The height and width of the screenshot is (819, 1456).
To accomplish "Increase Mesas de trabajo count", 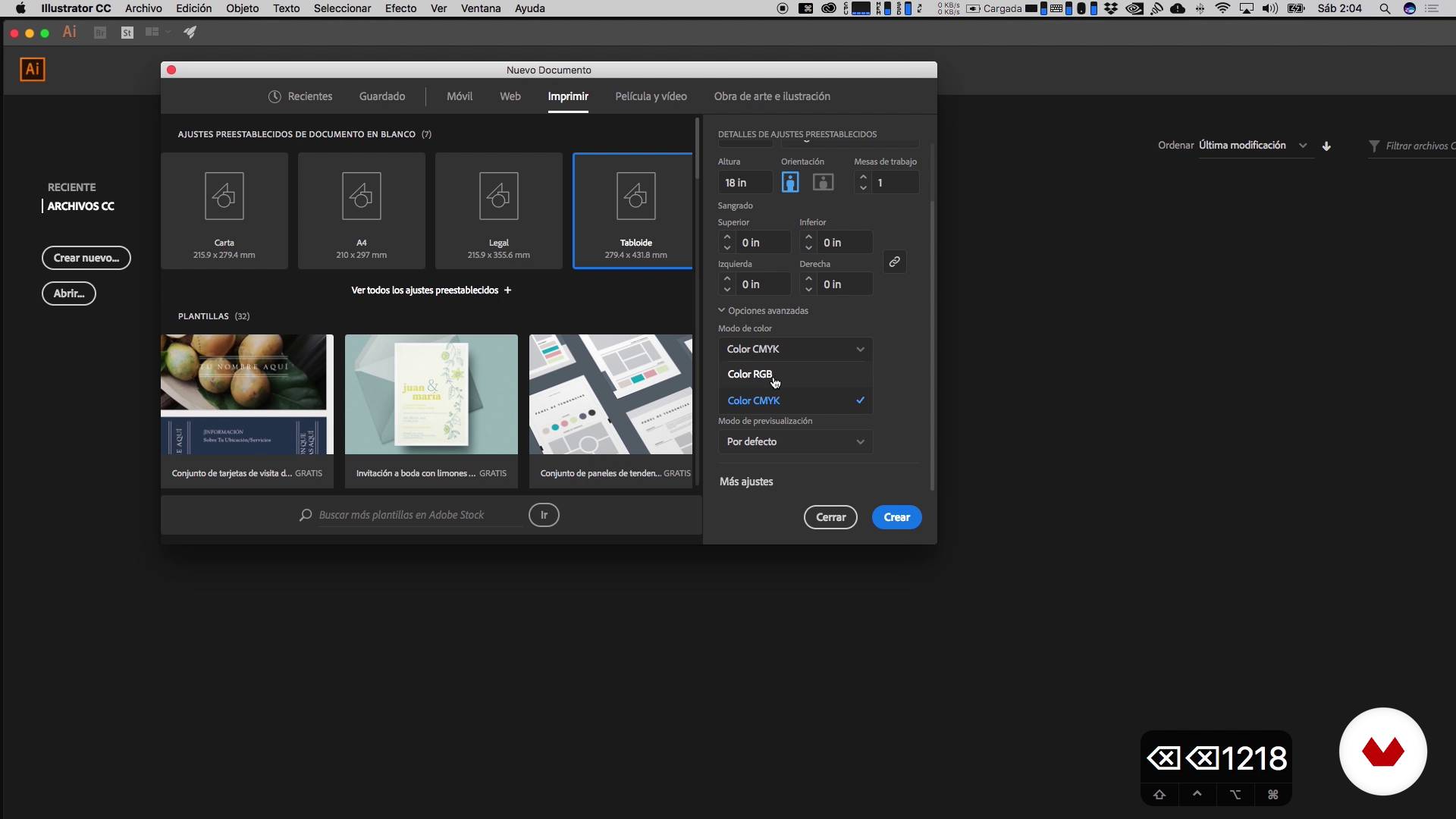I will (863, 177).
